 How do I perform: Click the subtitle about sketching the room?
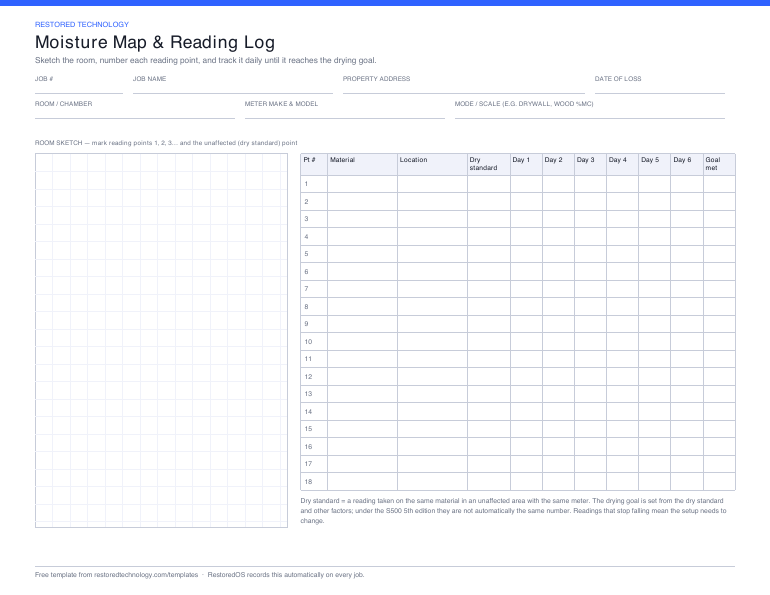(x=205, y=60)
